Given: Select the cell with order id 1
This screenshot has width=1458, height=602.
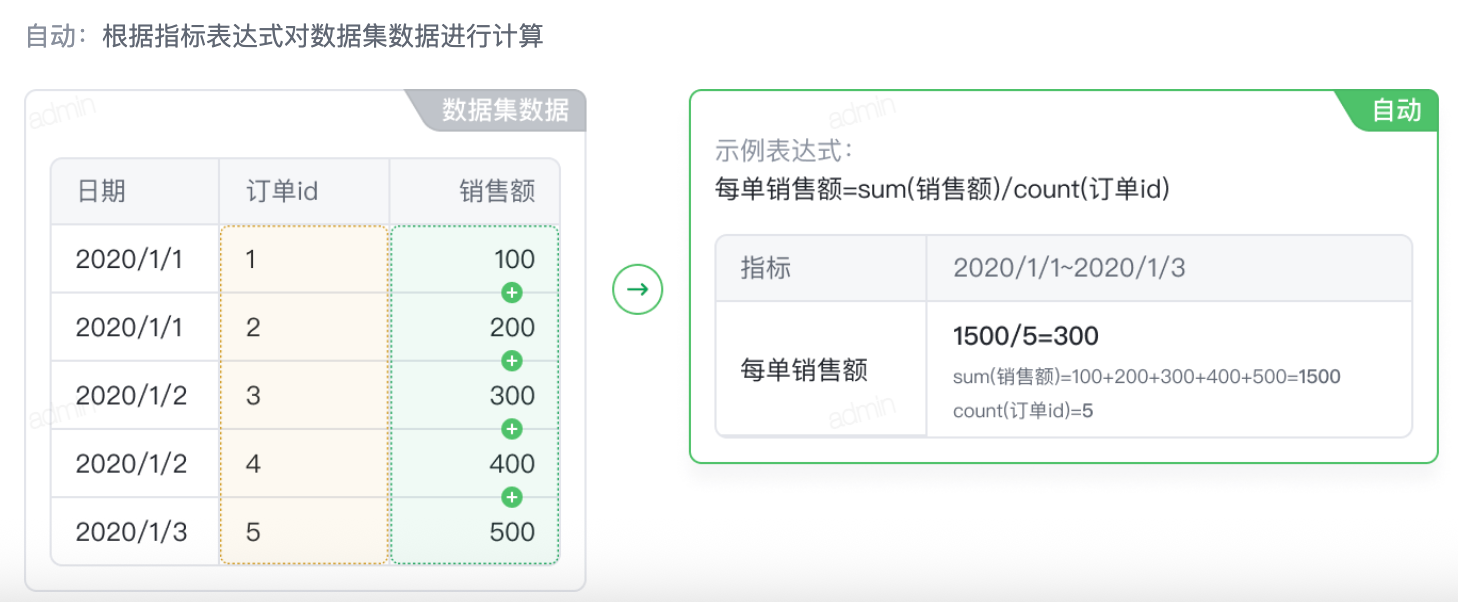Looking at the screenshot, I should click(304, 259).
